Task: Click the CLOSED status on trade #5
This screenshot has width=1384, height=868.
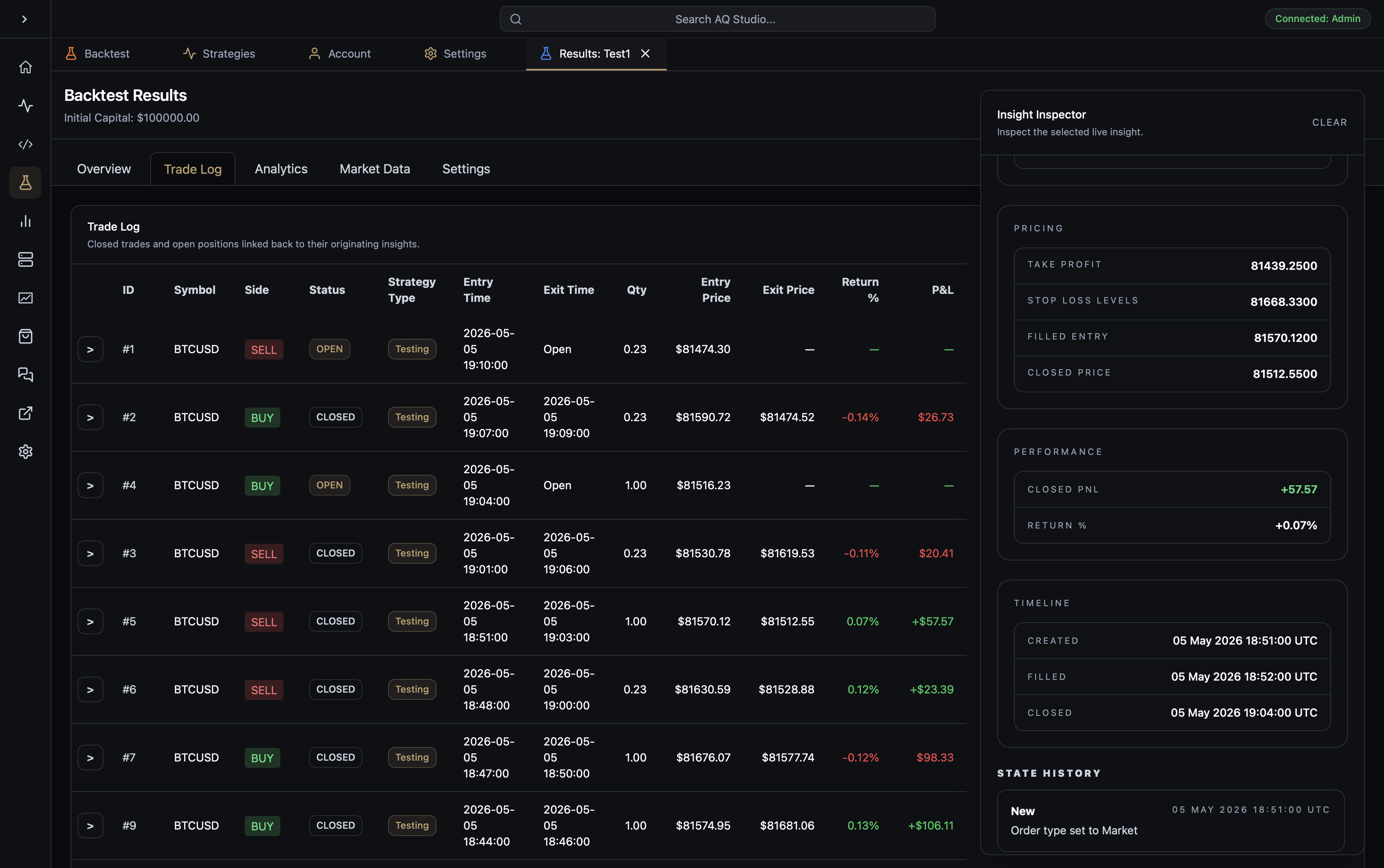Action: point(335,621)
